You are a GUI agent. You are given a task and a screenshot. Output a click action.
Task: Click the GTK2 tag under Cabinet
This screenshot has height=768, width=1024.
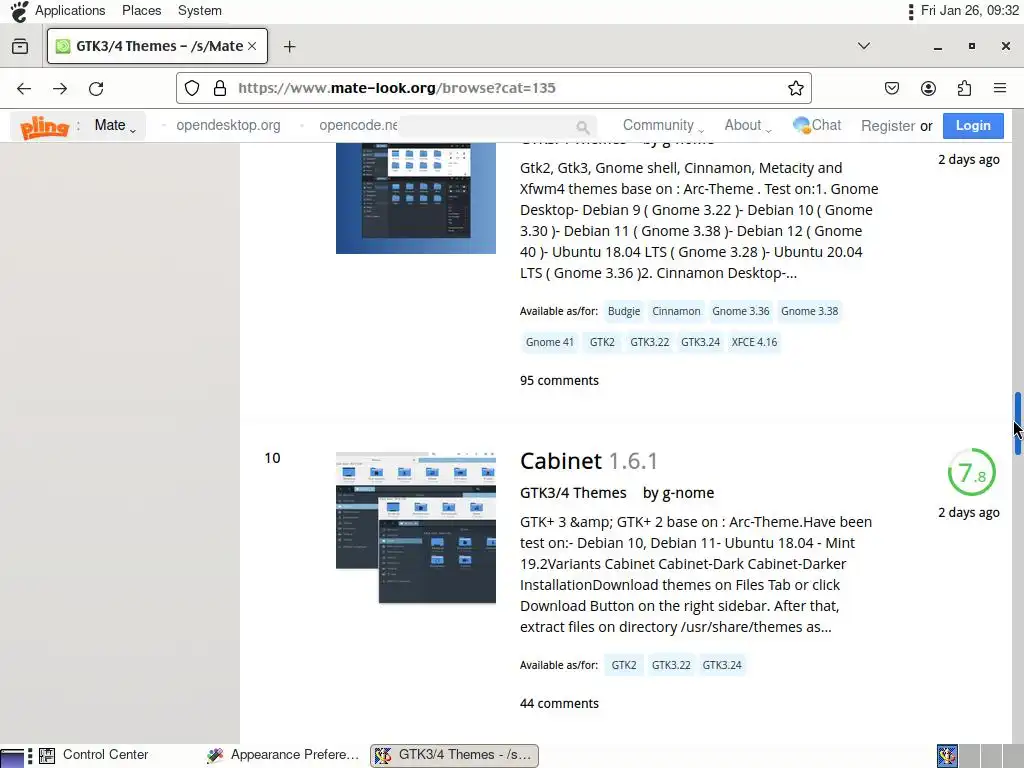pos(624,665)
